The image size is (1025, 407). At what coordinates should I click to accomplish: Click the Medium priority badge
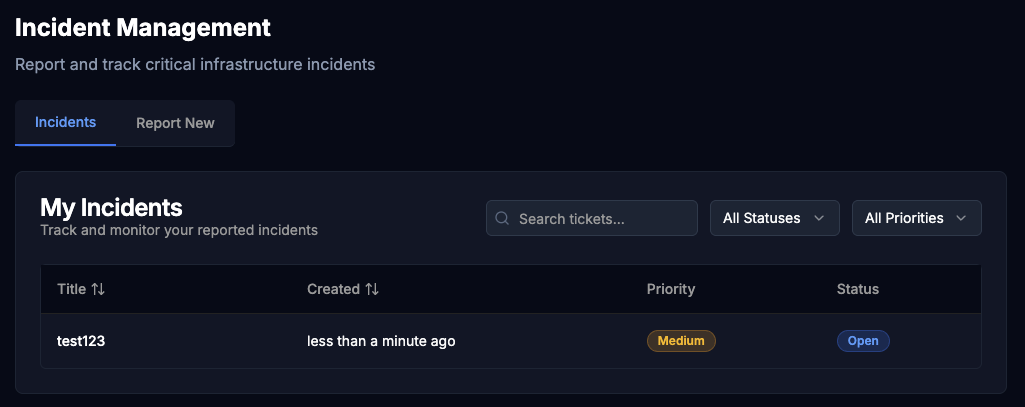(x=681, y=341)
